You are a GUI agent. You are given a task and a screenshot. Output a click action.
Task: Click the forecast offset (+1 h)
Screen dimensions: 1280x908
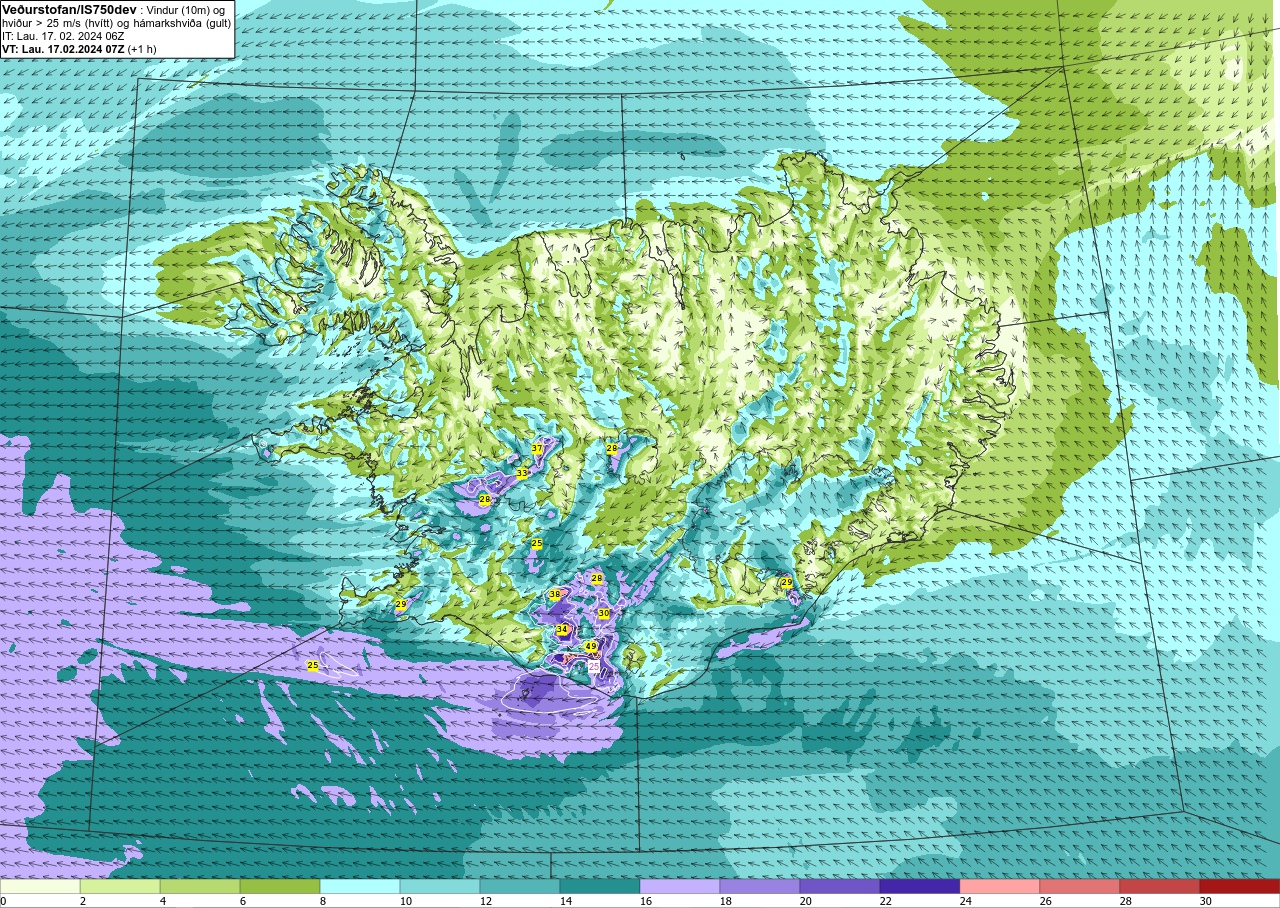(x=142, y=49)
